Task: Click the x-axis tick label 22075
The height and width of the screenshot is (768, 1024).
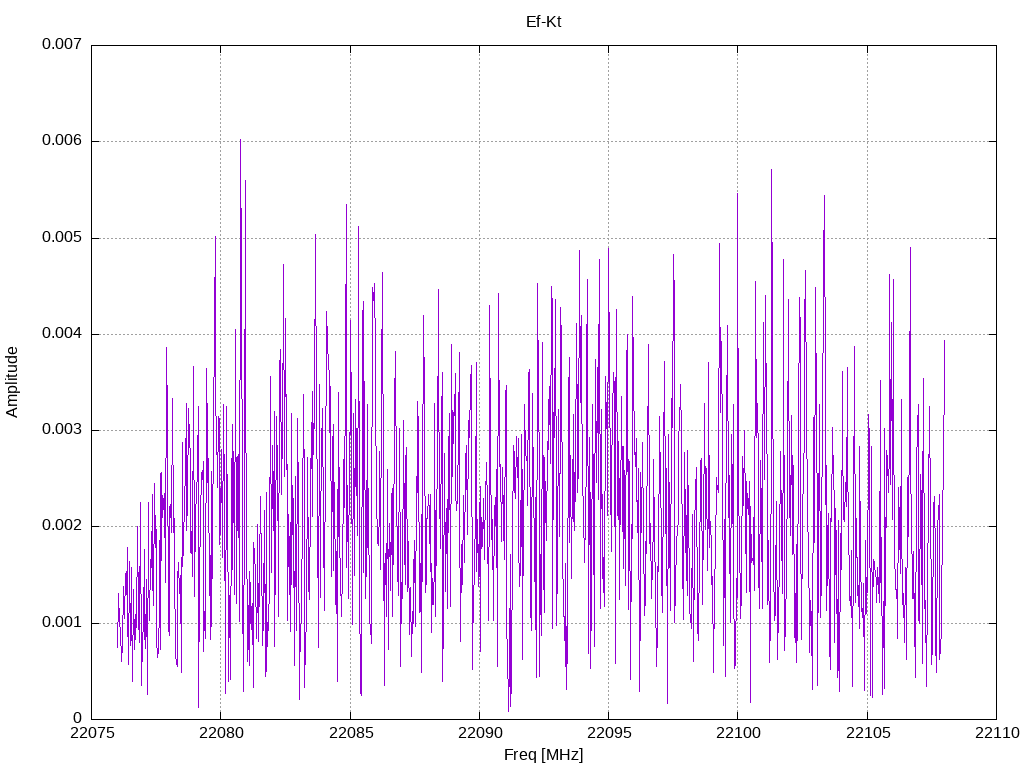Action: [92, 733]
